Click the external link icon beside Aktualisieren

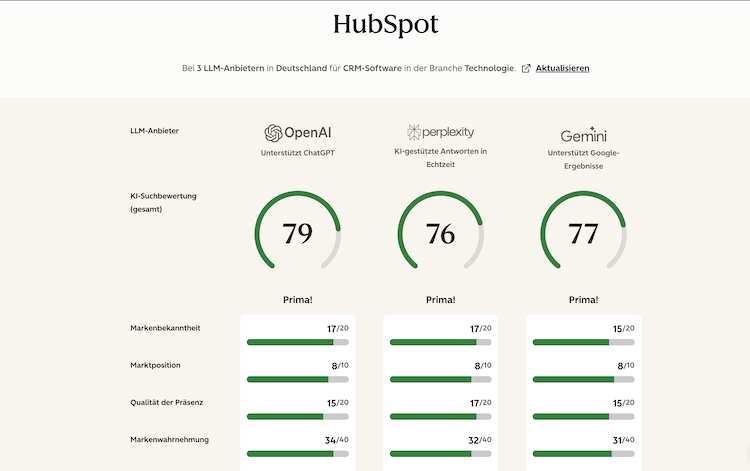pos(526,68)
